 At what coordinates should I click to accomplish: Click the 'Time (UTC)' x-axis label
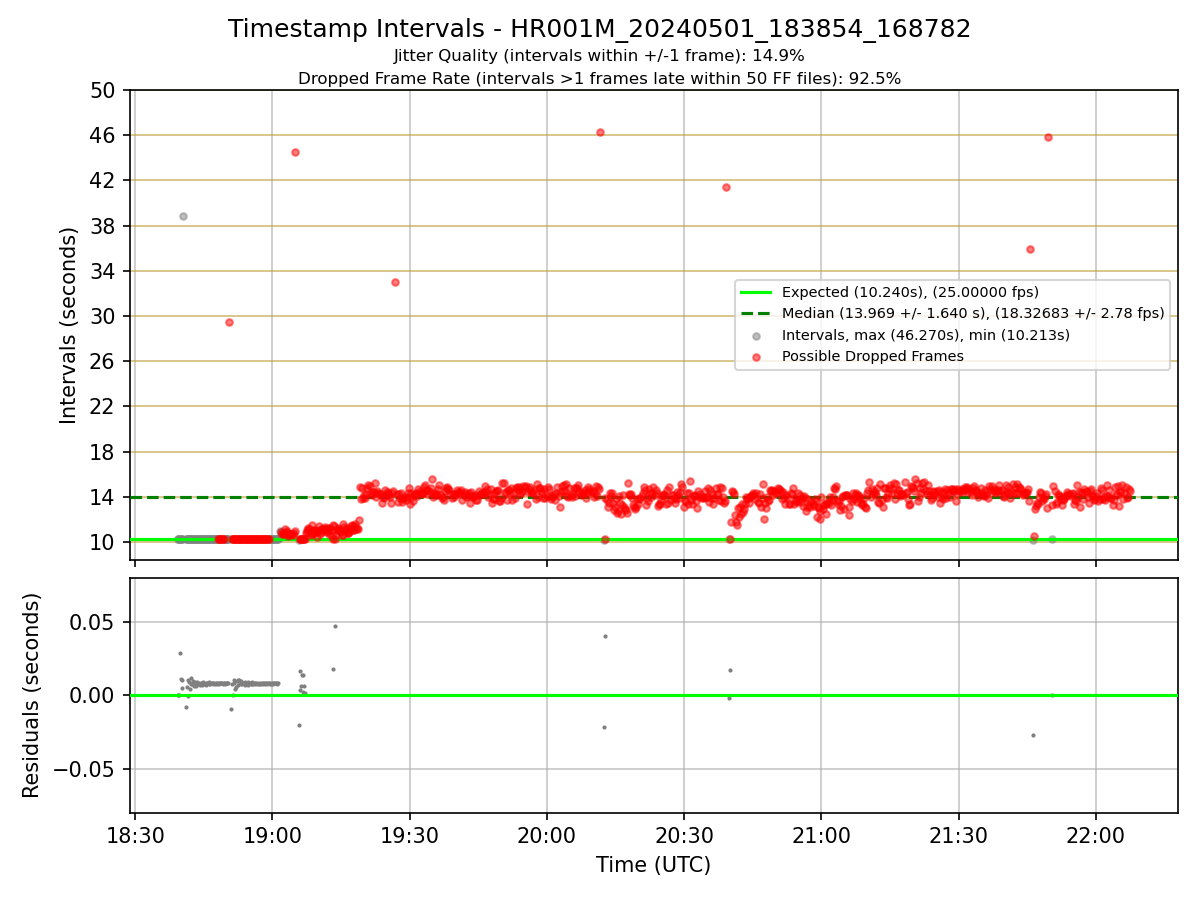pos(653,865)
